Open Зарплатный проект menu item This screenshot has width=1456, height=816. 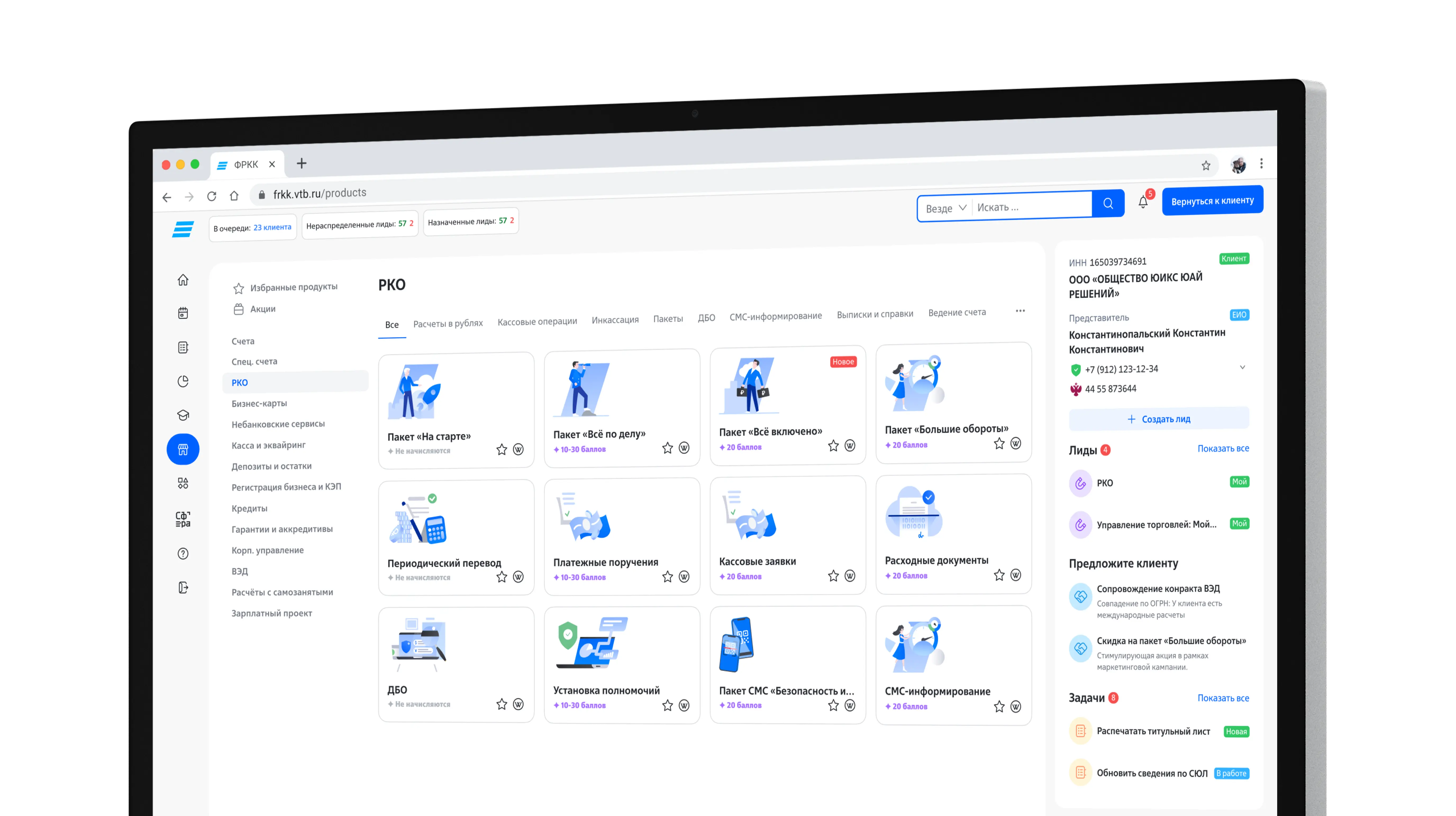point(272,613)
